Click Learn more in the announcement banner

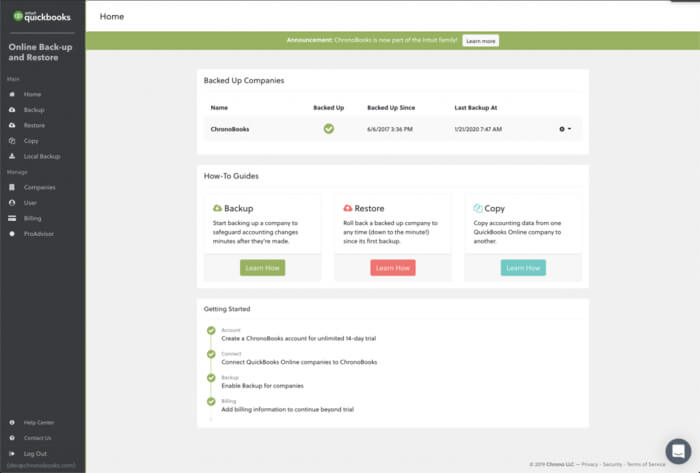(x=480, y=41)
